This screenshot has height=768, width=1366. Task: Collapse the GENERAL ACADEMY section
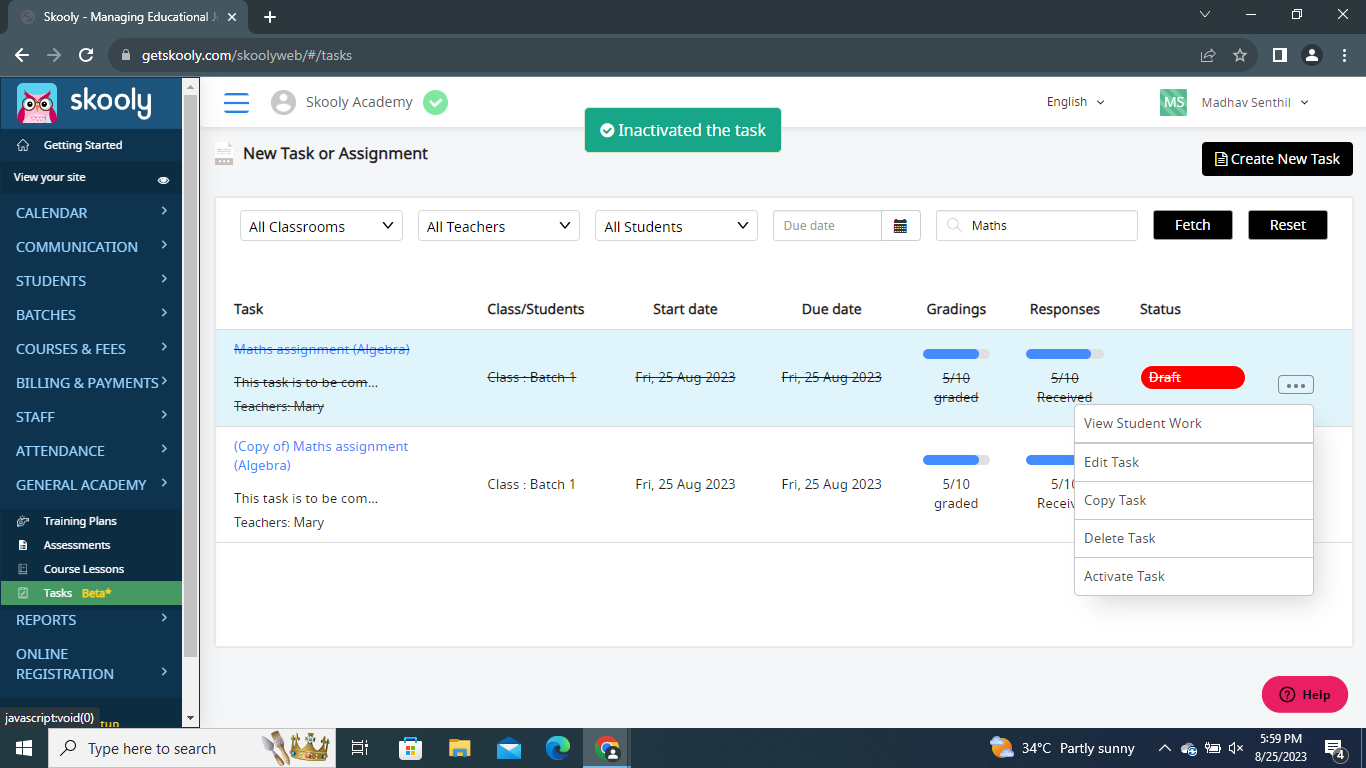pyautogui.click(x=91, y=485)
